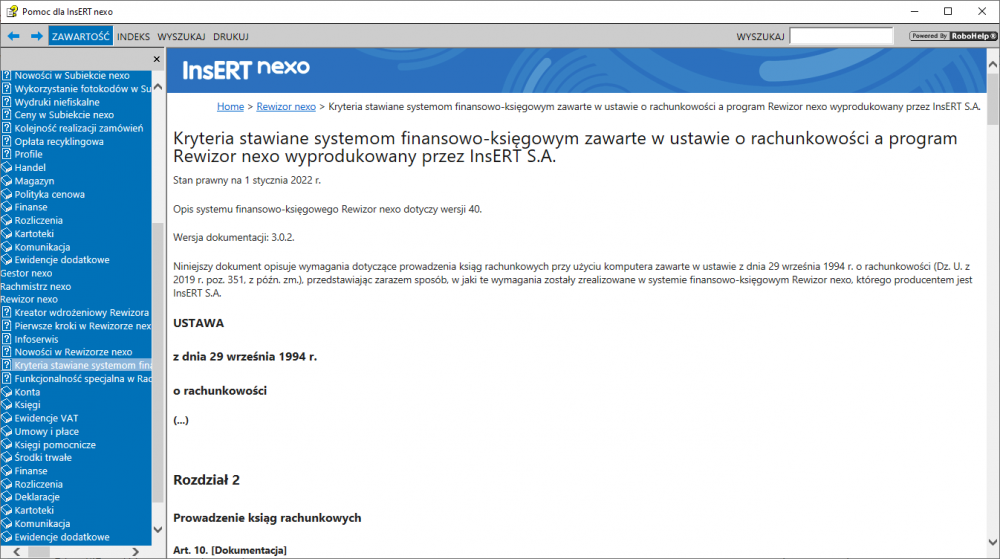Click the forward navigation arrow icon
This screenshot has height=559, width=1000.
pos(36,36)
